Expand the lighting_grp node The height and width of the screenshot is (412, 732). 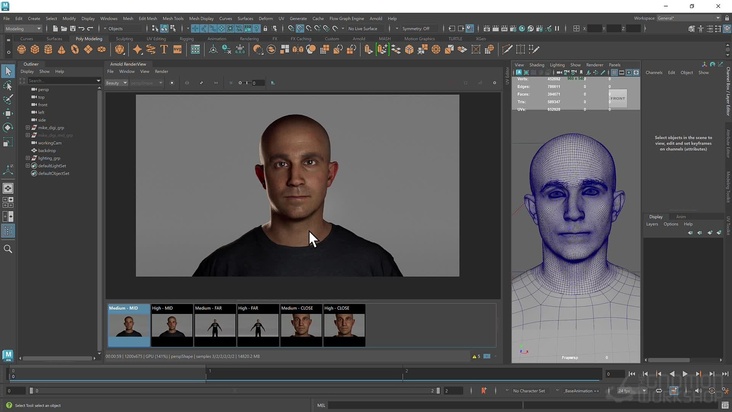29,158
